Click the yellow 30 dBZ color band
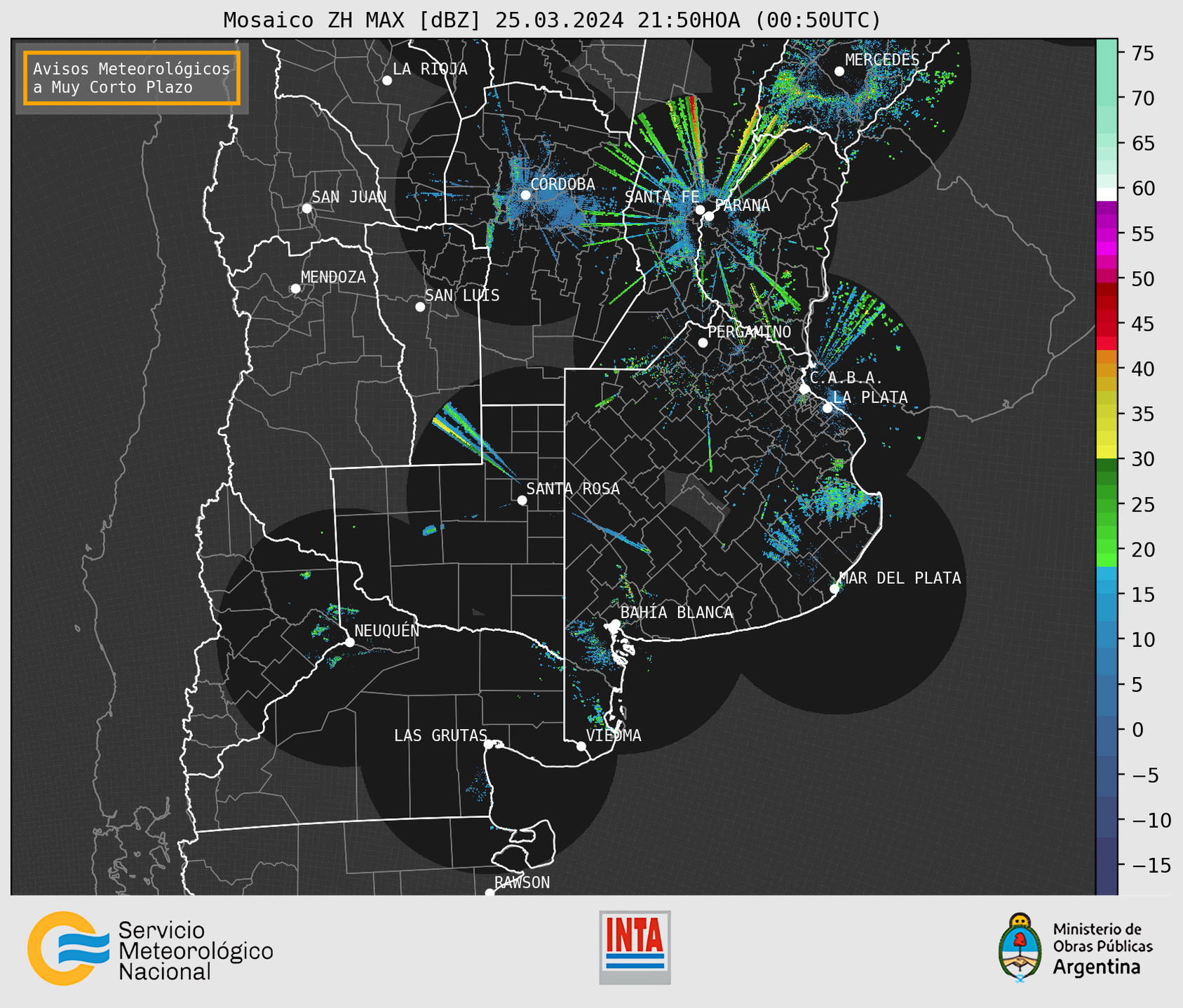Viewport: 1183px width, 1008px height. pos(1107,452)
